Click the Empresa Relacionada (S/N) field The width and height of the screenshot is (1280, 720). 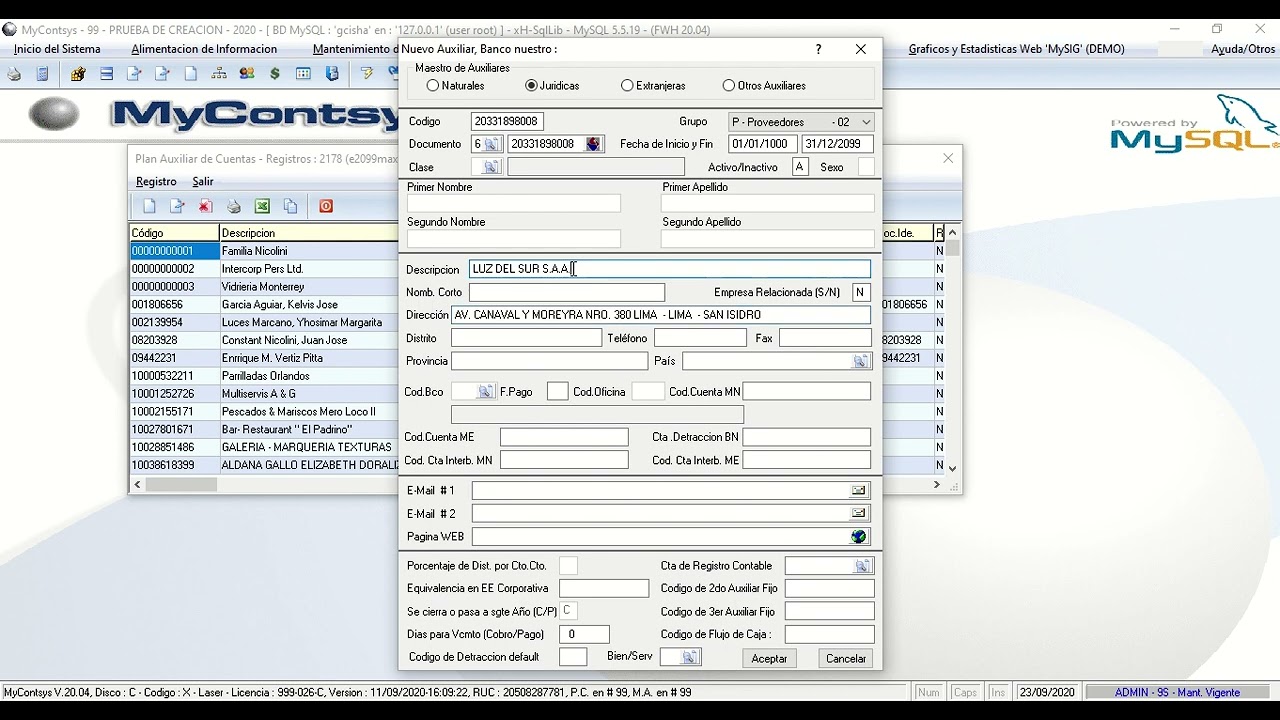click(860, 292)
